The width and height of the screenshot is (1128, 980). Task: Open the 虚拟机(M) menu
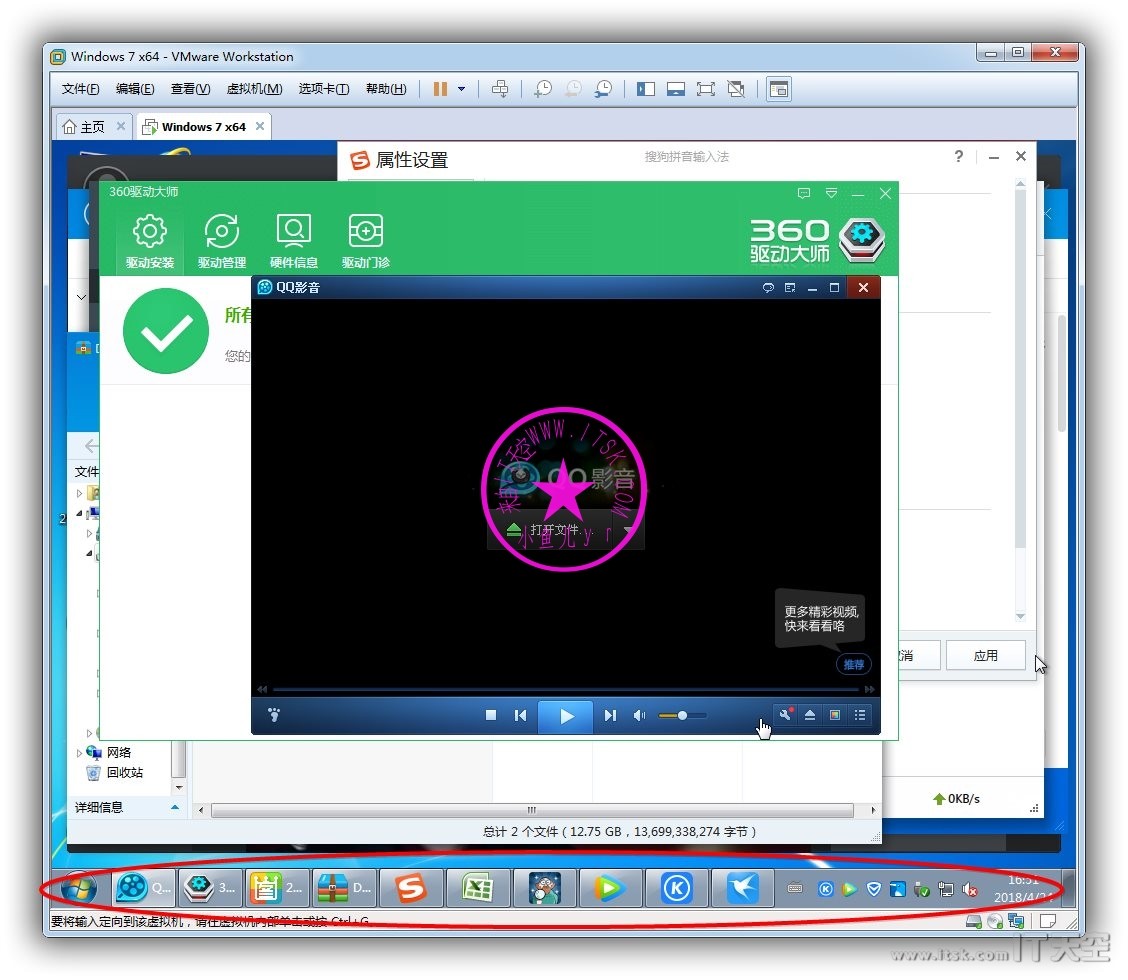click(x=254, y=89)
